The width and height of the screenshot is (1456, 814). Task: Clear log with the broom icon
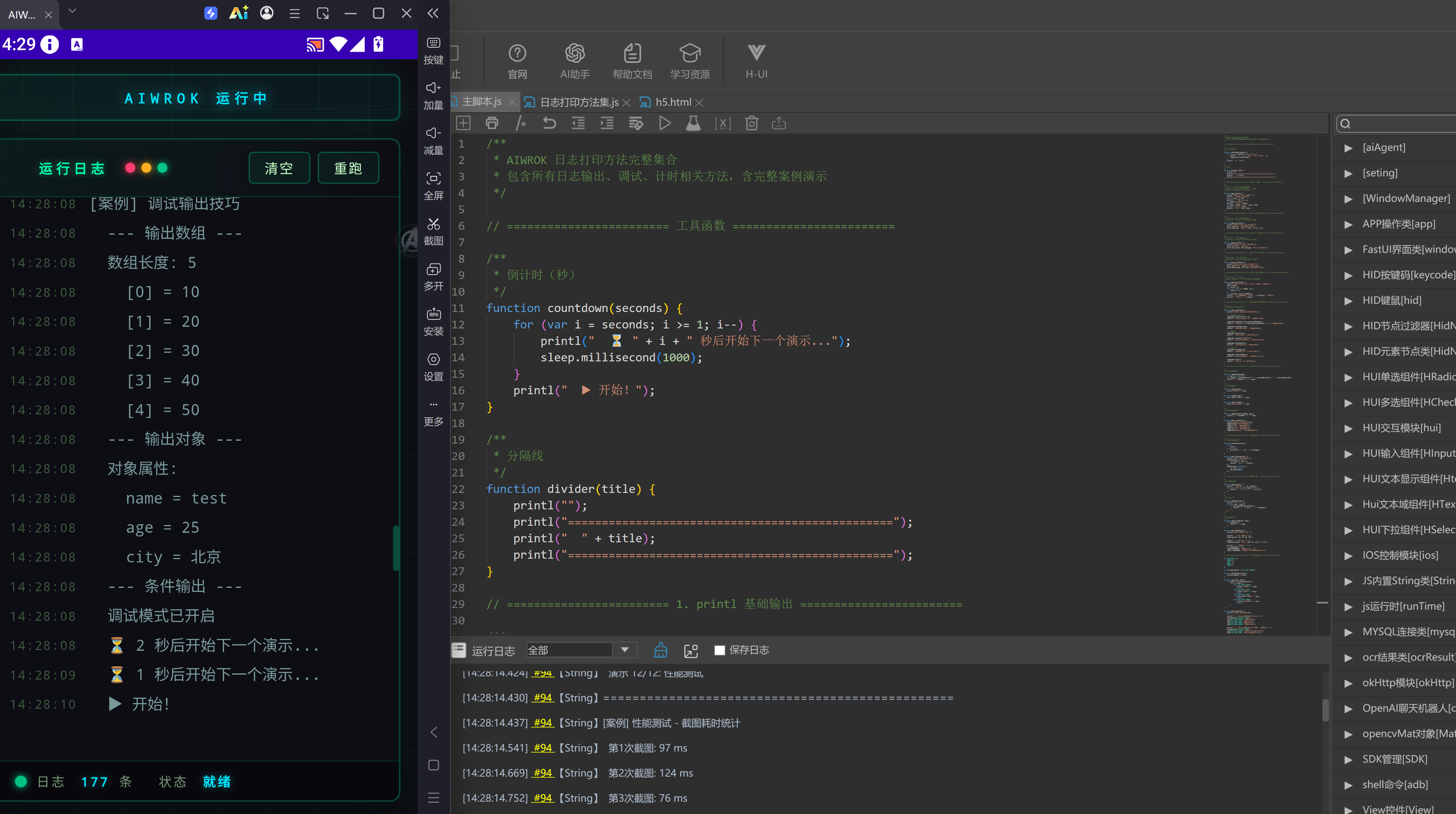point(660,650)
